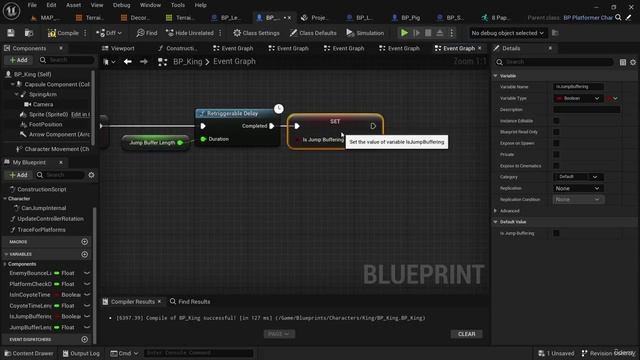Screen dimensions: 640x360
Task: Close the active Event Graph tab
Action: 480,48
